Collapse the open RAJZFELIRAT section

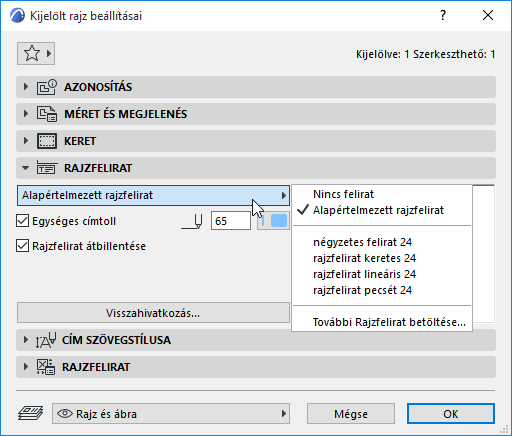[x=26, y=168]
